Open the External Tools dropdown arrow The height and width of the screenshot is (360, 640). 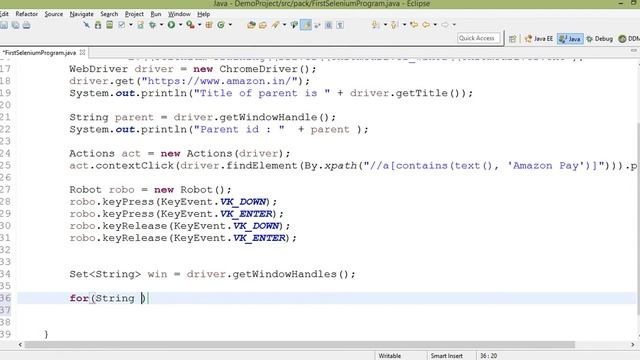[199, 25]
